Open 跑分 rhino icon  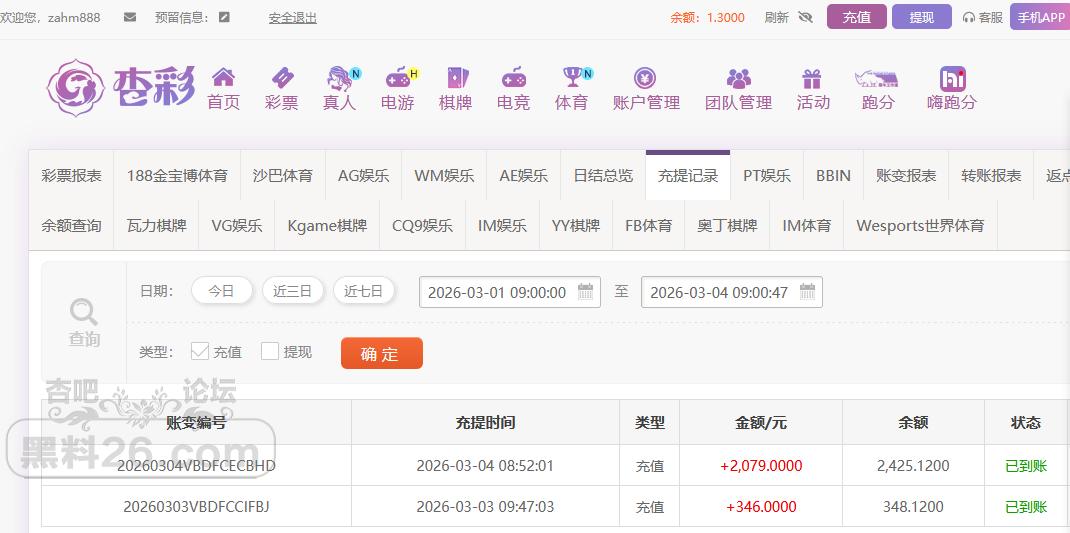(x=876, y=78)
